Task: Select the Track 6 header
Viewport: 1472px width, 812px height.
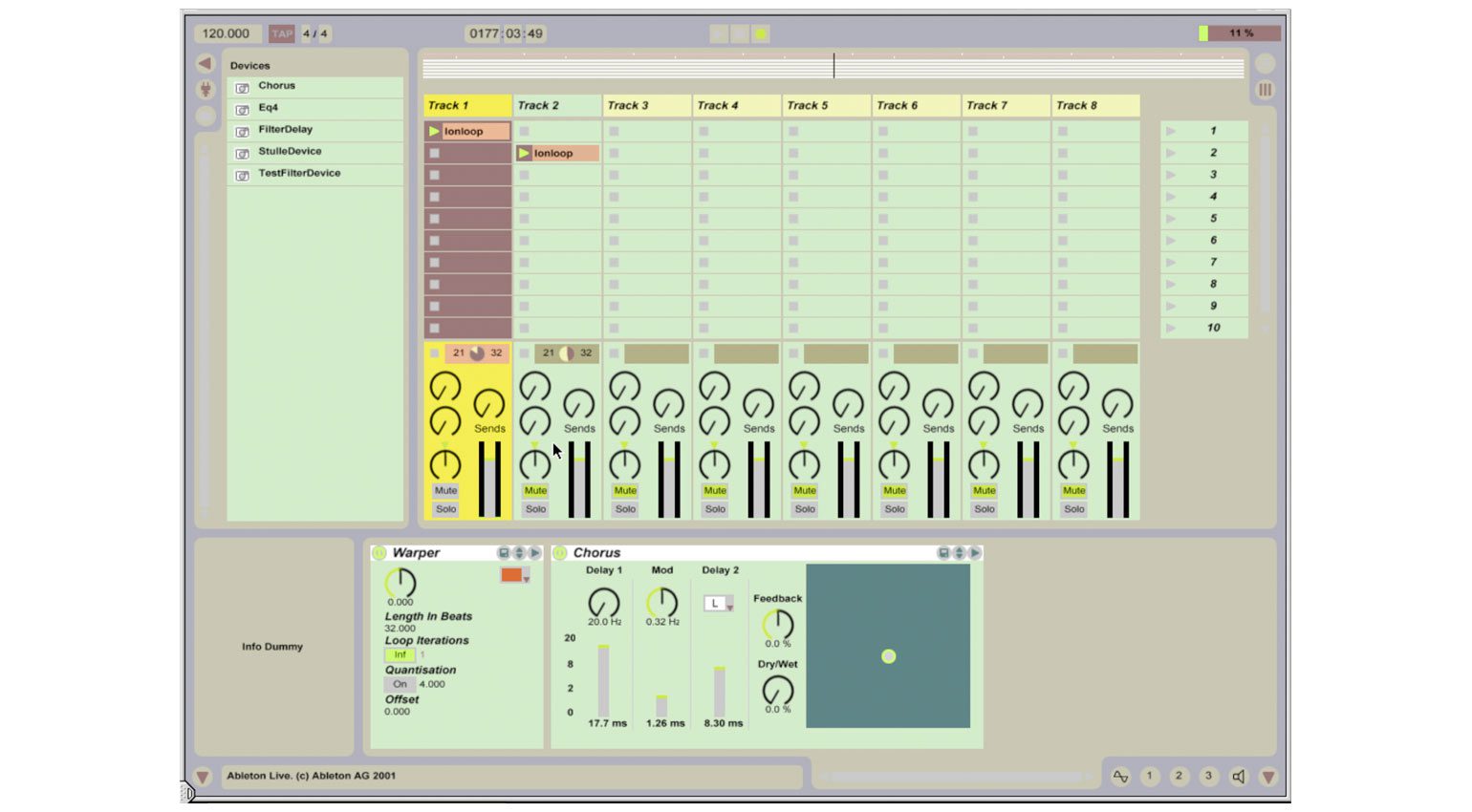Action: [x=917, y=105]
